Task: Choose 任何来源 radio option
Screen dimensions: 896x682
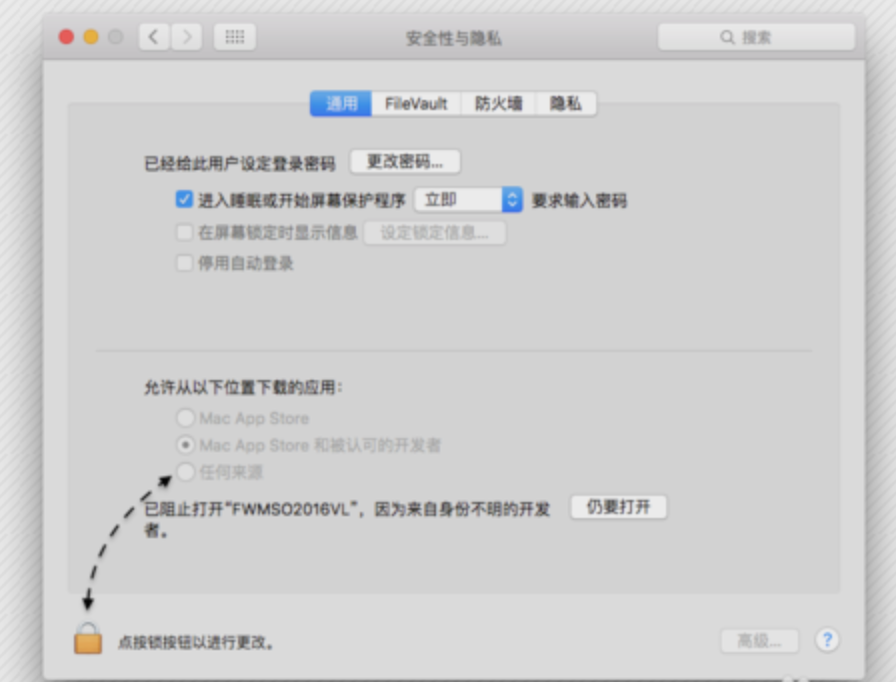Action: (x=185, y=472)
